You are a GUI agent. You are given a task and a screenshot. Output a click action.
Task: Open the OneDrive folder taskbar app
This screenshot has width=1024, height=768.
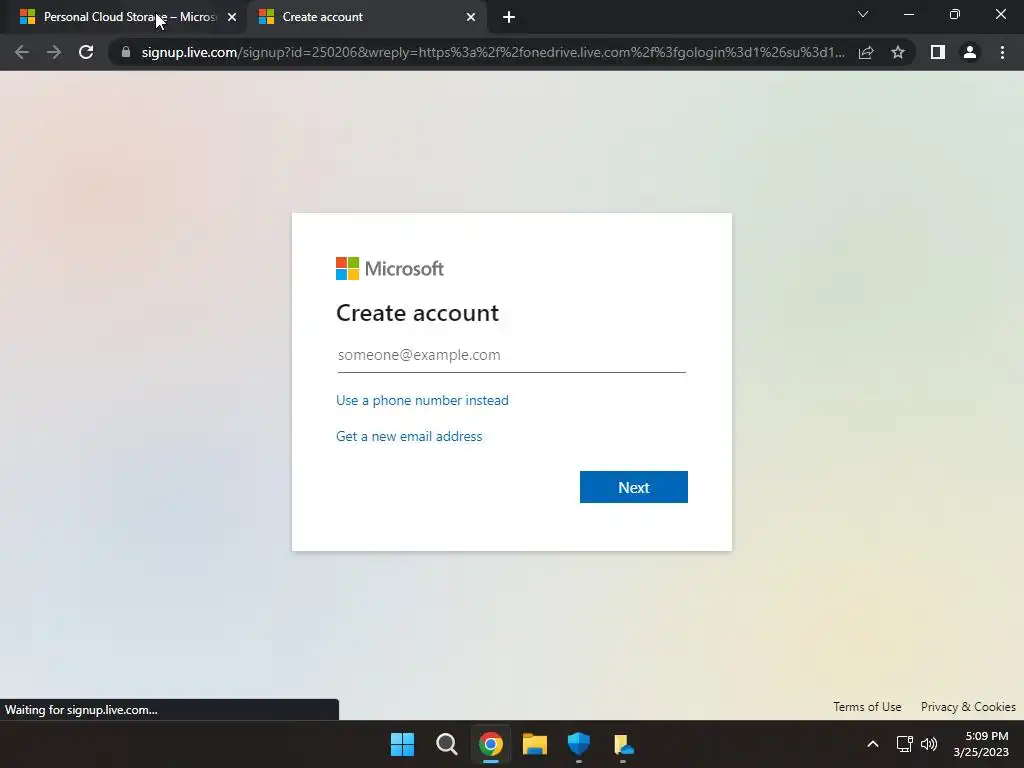pyautogui.click(x=623, y=744)
